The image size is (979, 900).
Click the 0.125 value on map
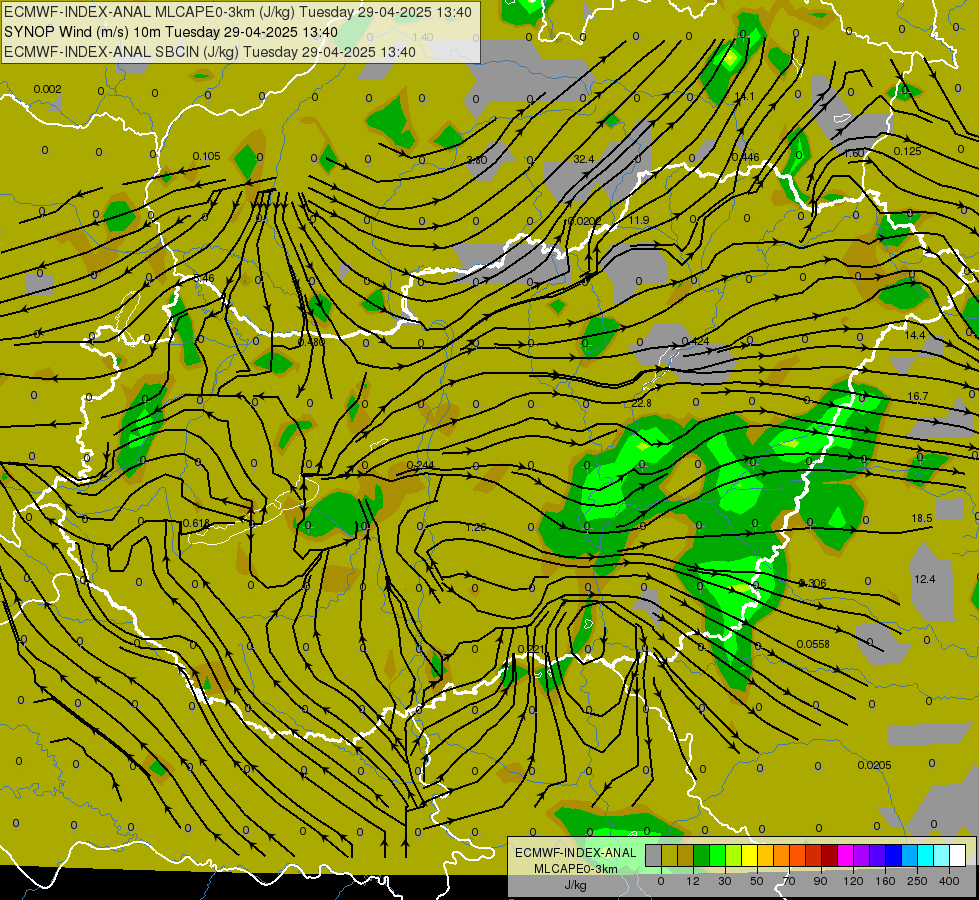point(907,151)
